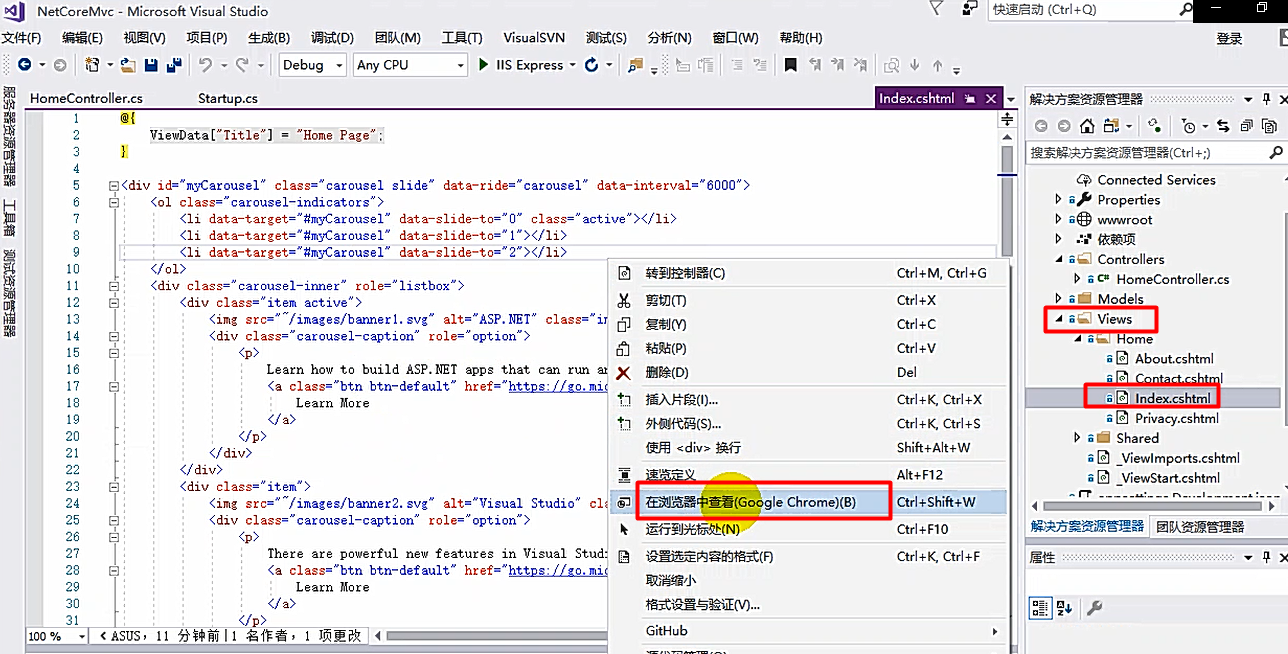Open the Any CPU platform dropdown
1288x654 pixels.
coord(410,65)
